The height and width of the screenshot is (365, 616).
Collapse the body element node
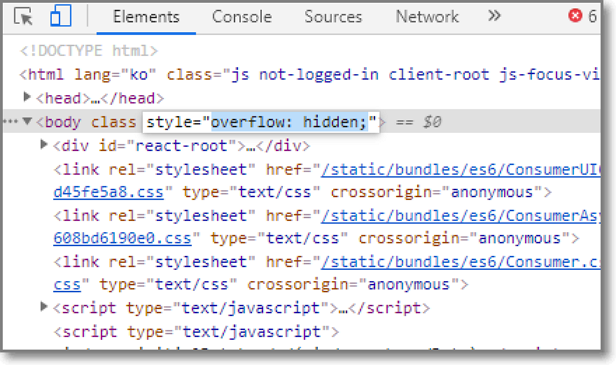point(27,121)
